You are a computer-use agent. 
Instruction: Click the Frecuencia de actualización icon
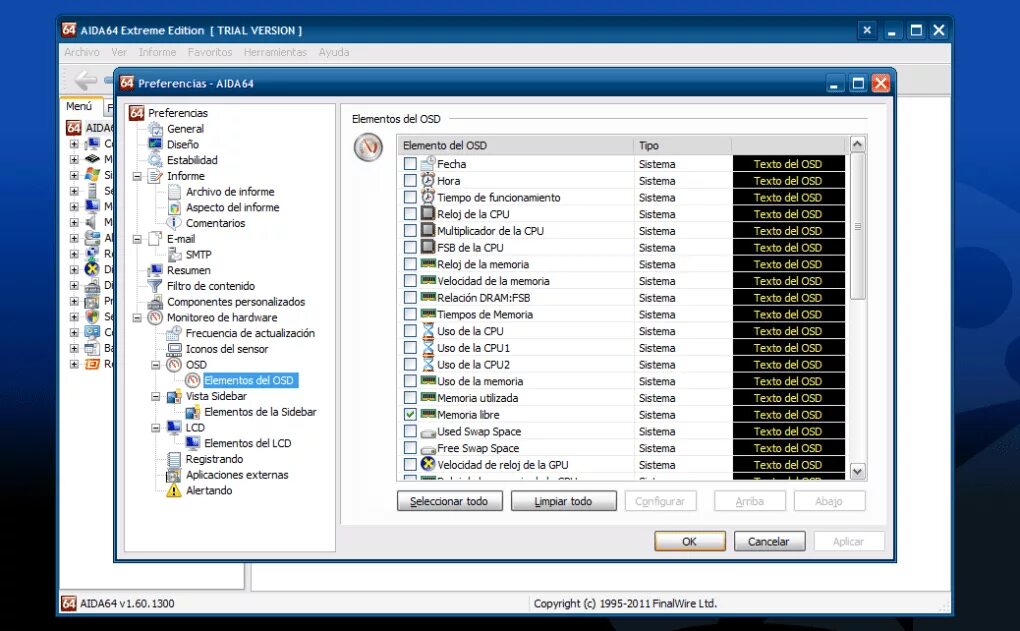174,333
